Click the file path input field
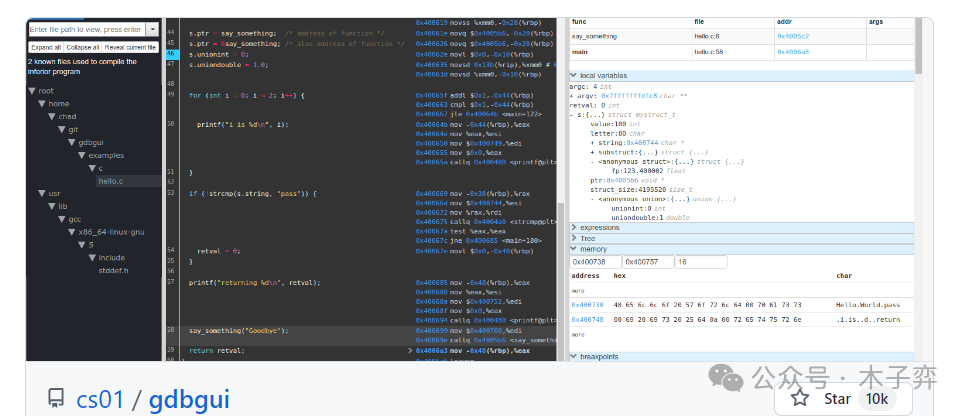 [x=86, y=29]
